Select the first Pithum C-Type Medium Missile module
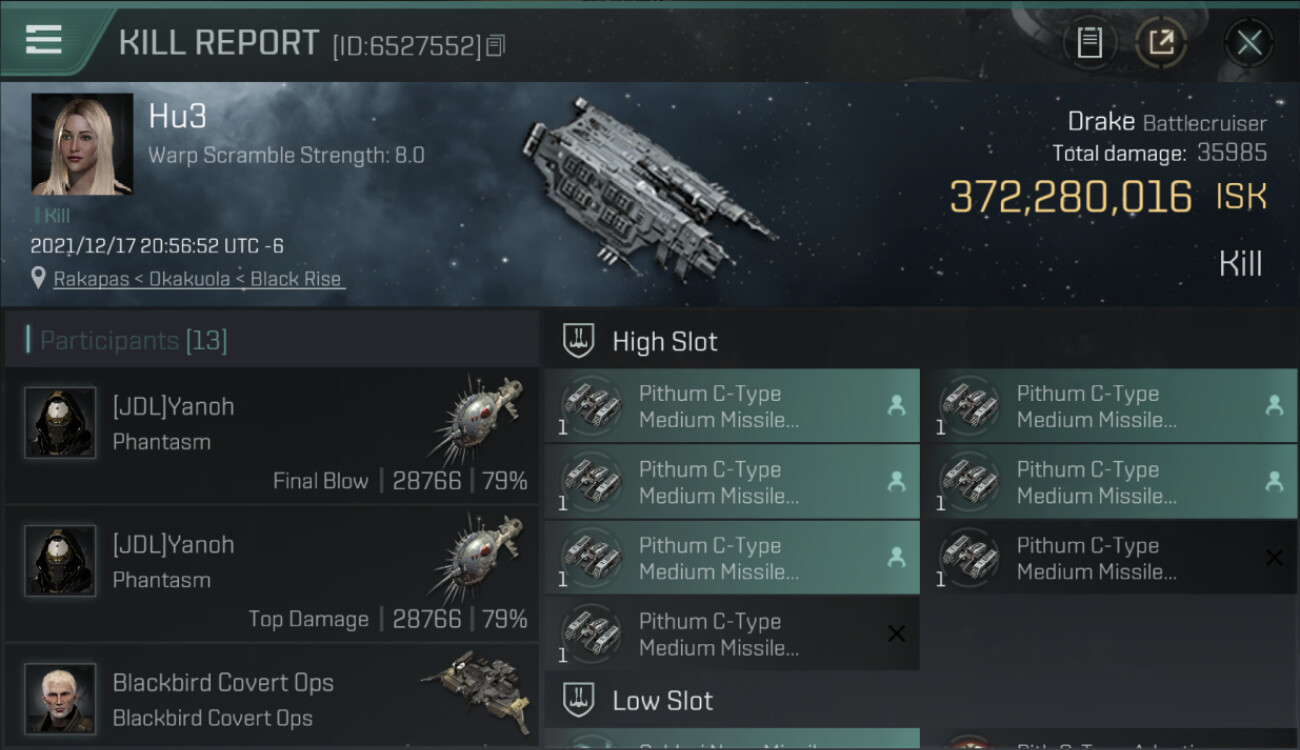Viewport: 1300px width, 750px height. [731, 406]
